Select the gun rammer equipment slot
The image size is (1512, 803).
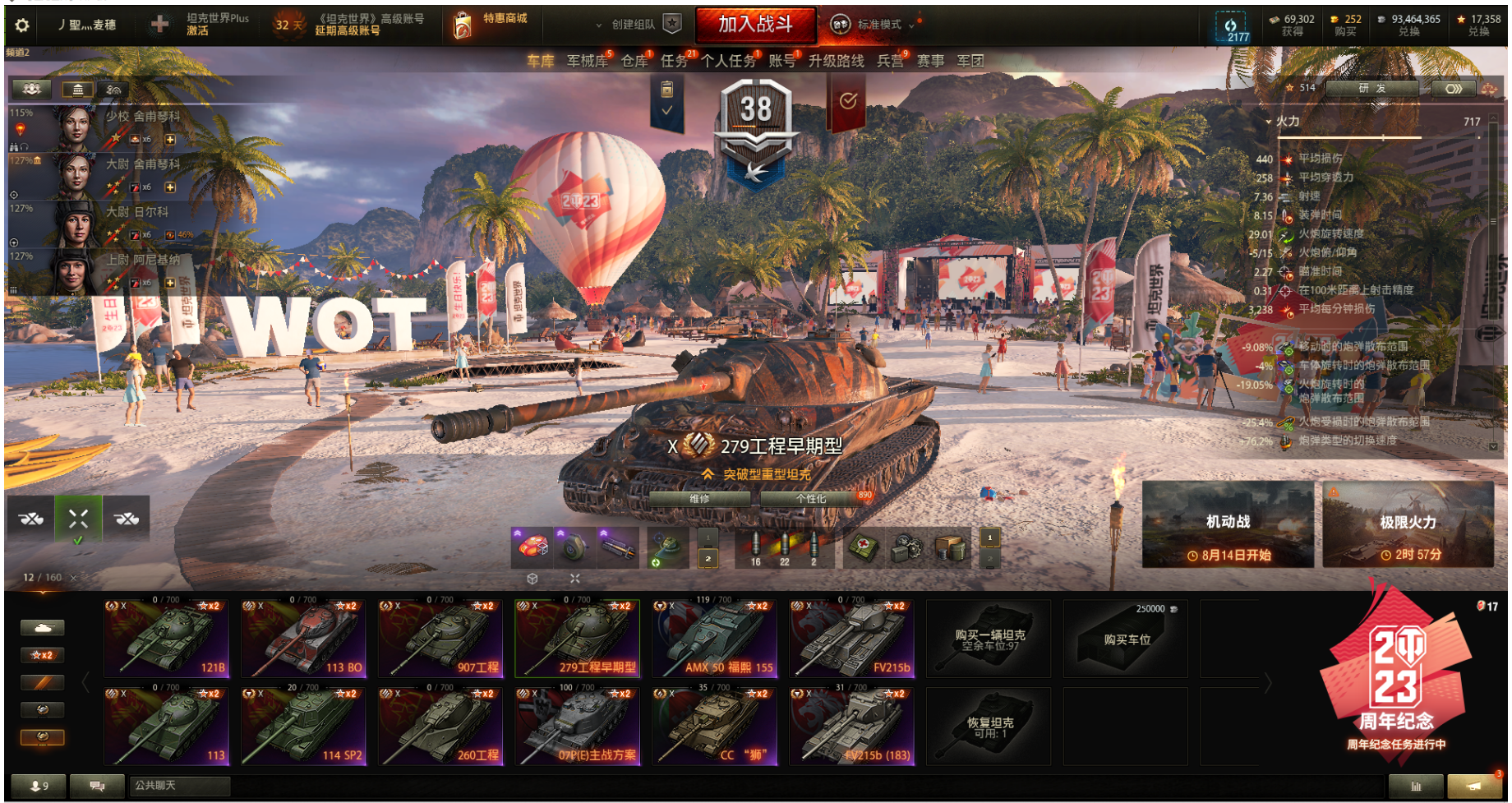click(618, 547)
